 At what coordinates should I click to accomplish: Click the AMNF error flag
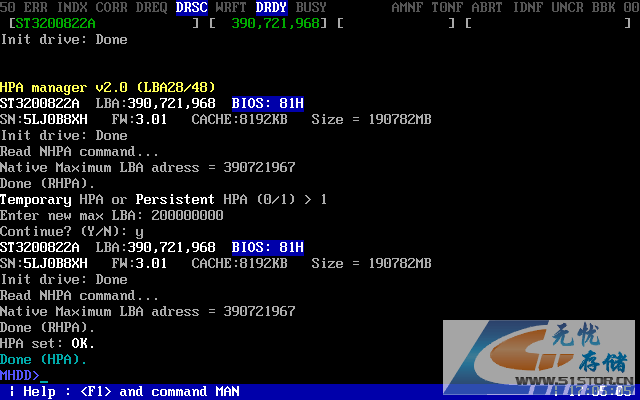click(407, 7)
